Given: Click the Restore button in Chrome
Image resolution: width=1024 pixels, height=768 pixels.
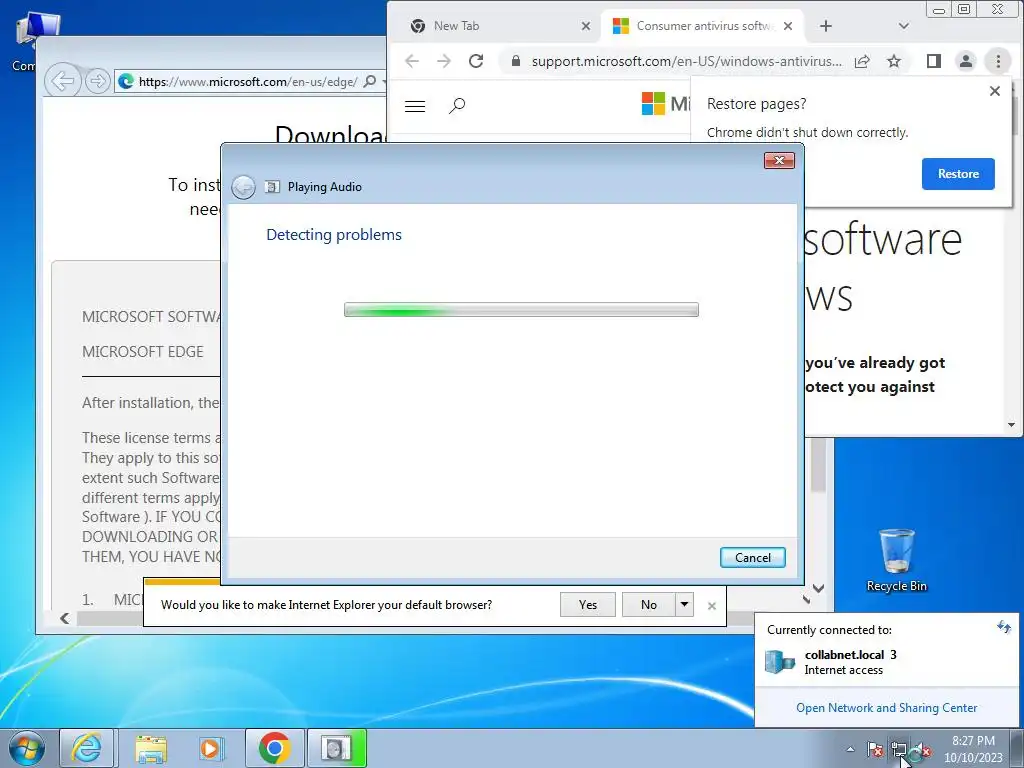Looking at the screenshot, I should (958, 174).
